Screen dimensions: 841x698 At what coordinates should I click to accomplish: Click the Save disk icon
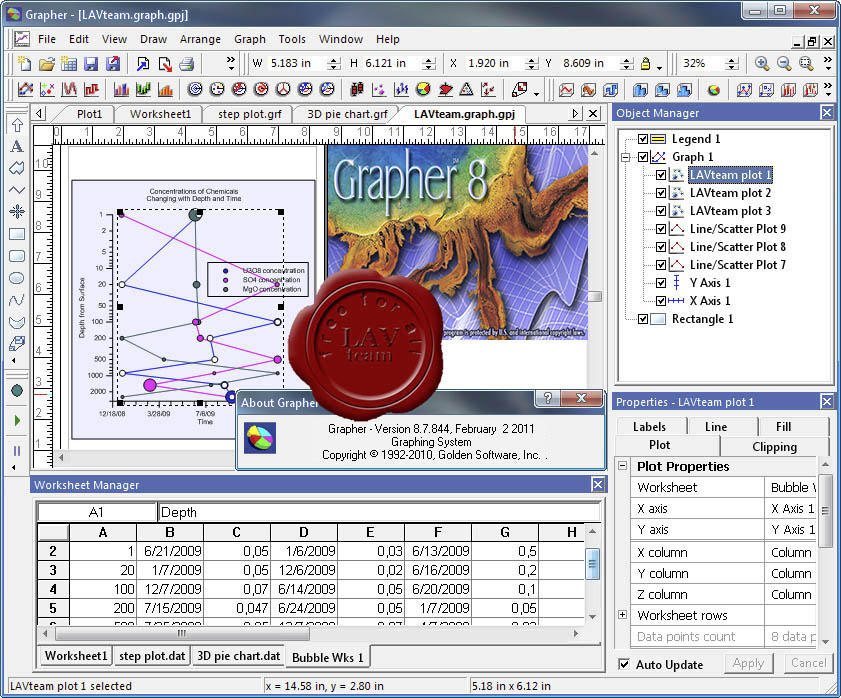[91, 63]
